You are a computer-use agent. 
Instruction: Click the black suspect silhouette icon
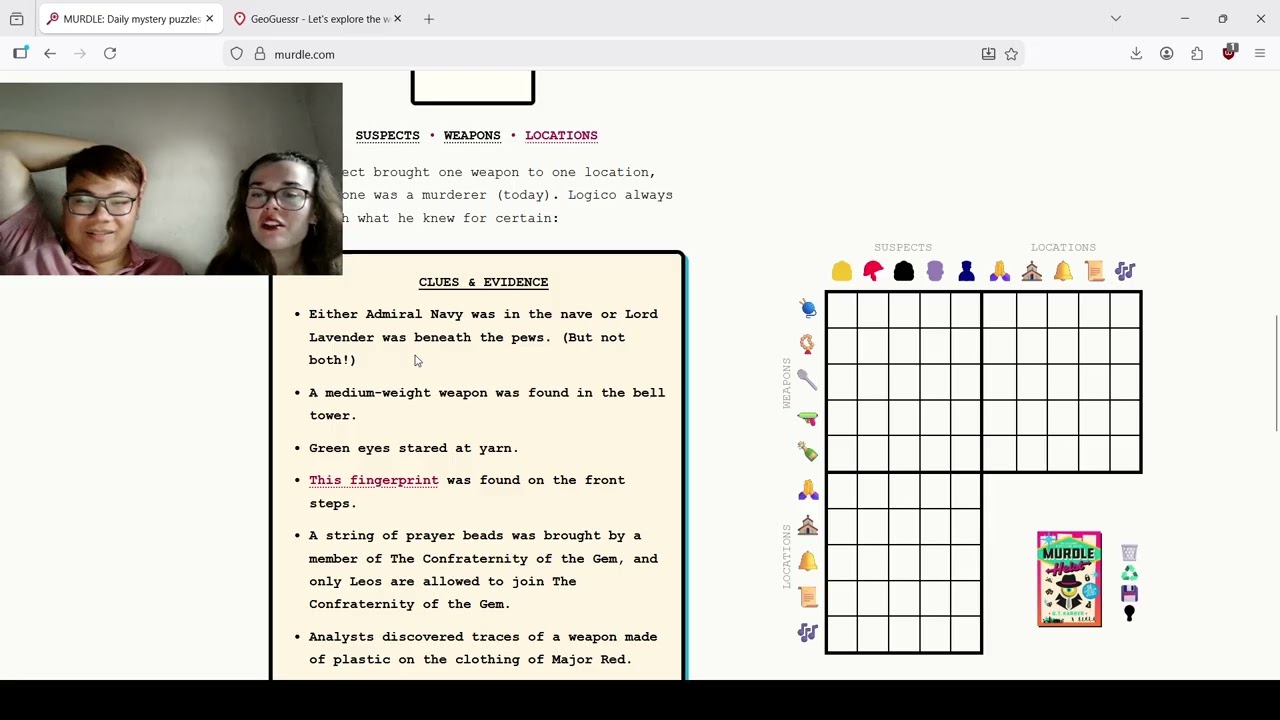point(904,271)
